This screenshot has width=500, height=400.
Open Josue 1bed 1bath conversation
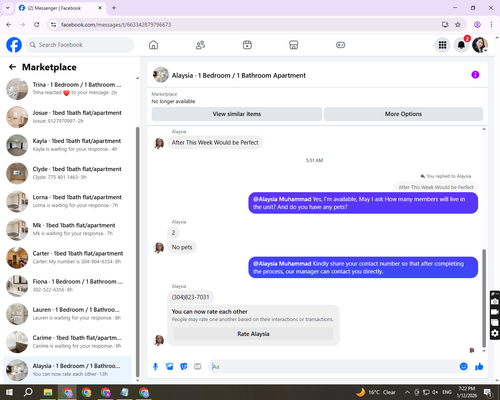coord(68,117)
